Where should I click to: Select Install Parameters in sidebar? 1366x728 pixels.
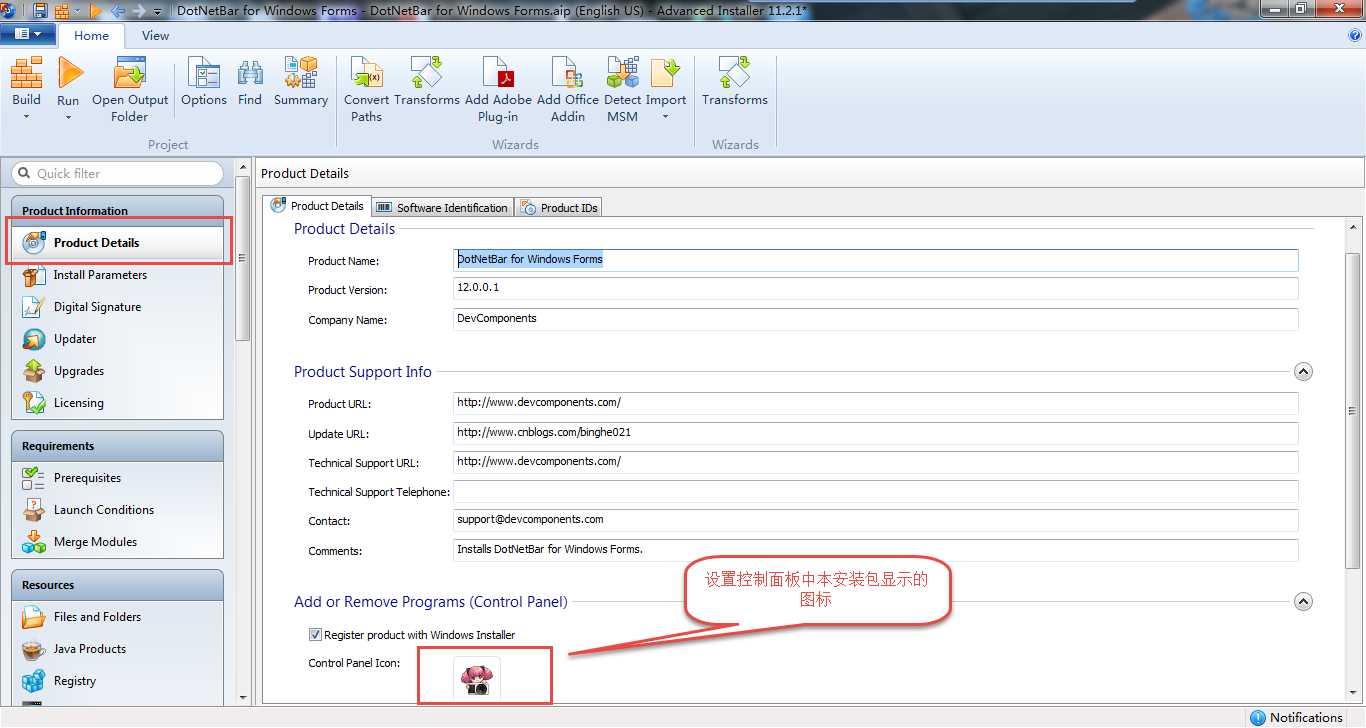100,275
